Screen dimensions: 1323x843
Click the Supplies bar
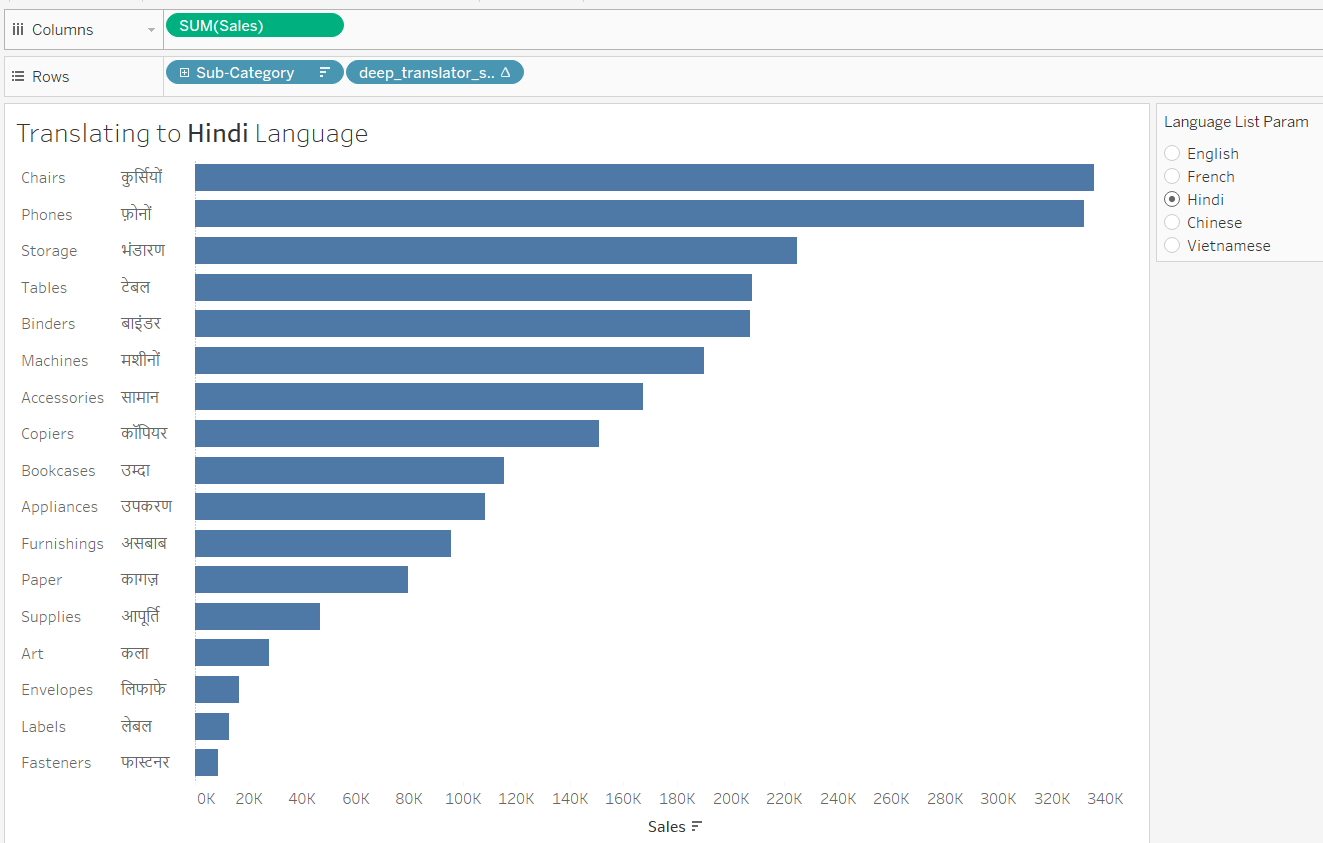click(x=257, y=617)
